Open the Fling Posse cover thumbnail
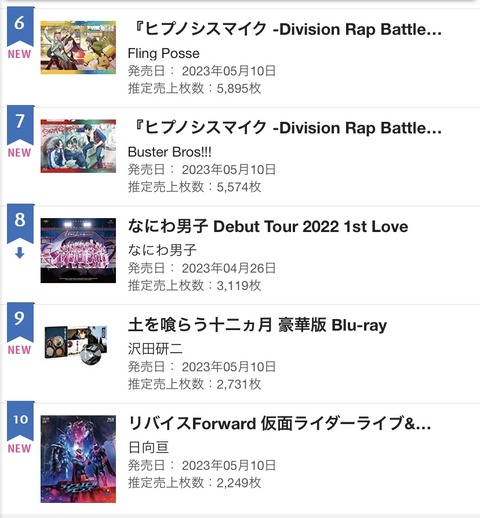The height and width of the screenshot is (518, 480). (78, 47)
